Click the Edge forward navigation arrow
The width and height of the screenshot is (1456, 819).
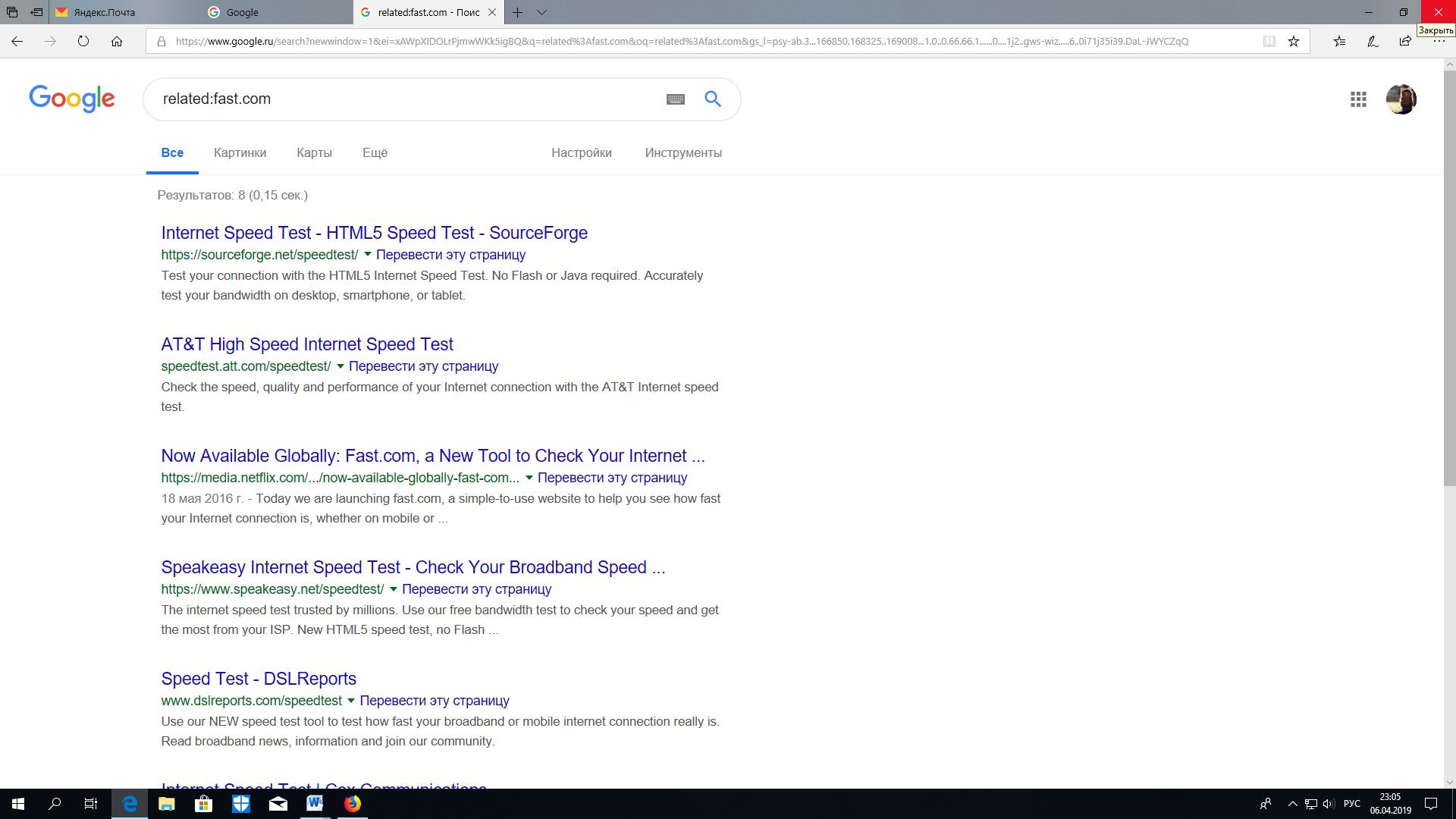coord(50,42)
